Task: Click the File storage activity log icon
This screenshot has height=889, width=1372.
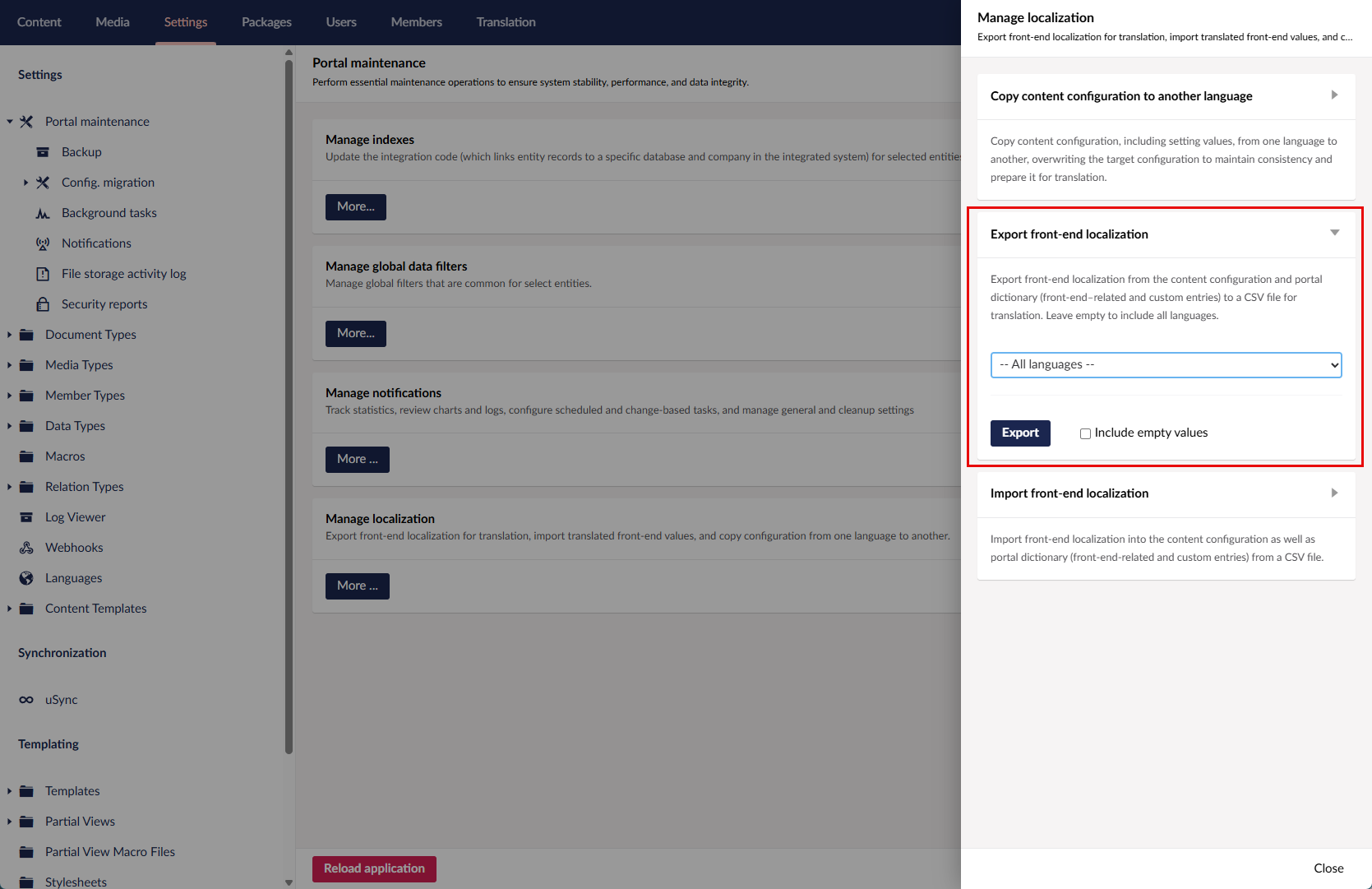Action: click(x=43, y=274)
